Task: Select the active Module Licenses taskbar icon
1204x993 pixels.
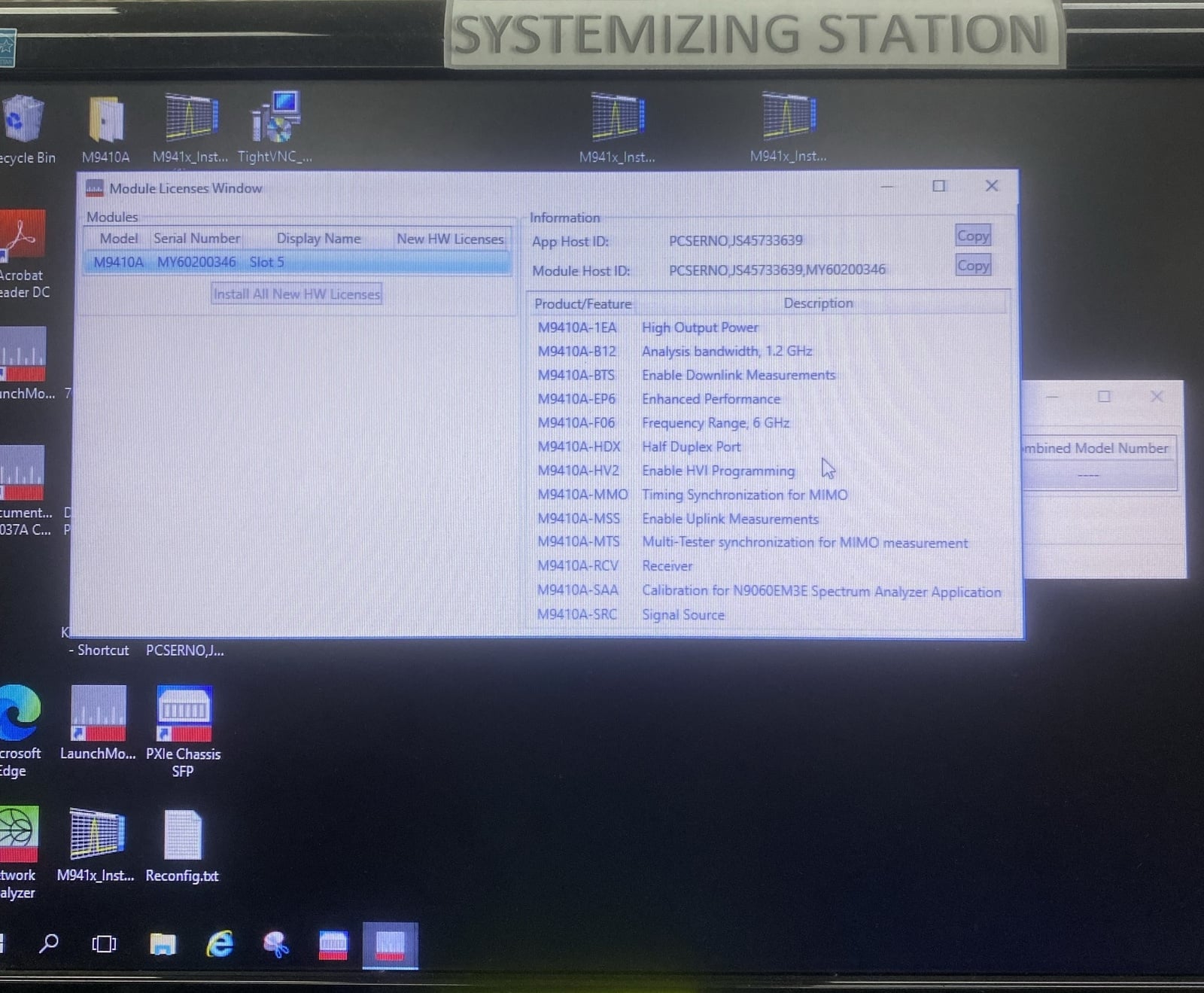Action: click(390, 946)
